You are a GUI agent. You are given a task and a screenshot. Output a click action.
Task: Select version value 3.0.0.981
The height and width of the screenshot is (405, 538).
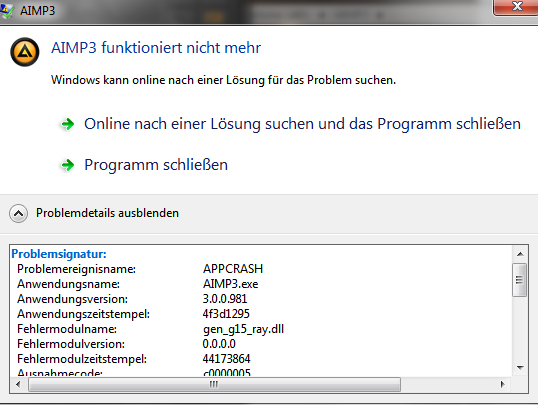pos(225,299)
